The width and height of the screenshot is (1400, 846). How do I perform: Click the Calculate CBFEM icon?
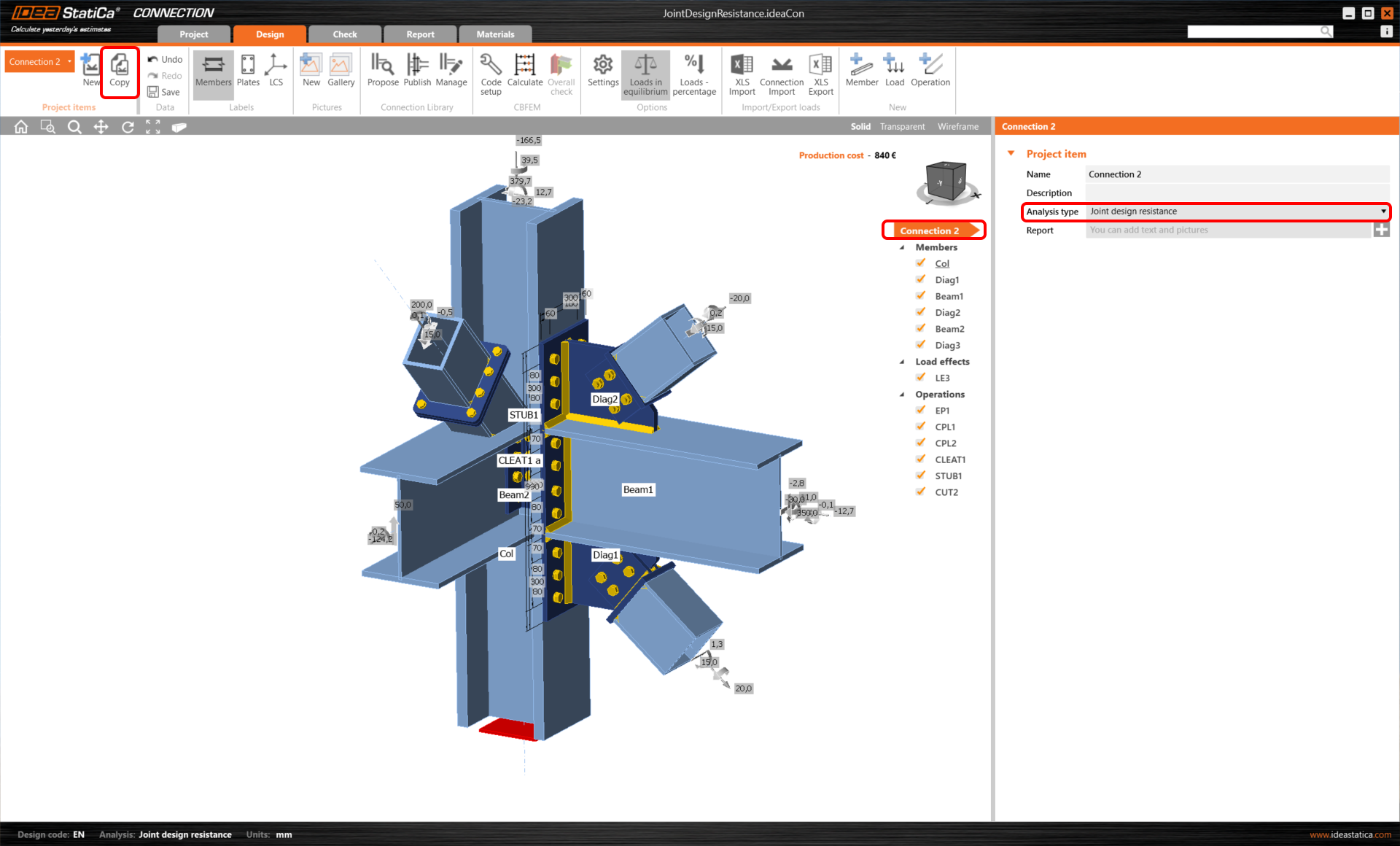pos(524,70)
